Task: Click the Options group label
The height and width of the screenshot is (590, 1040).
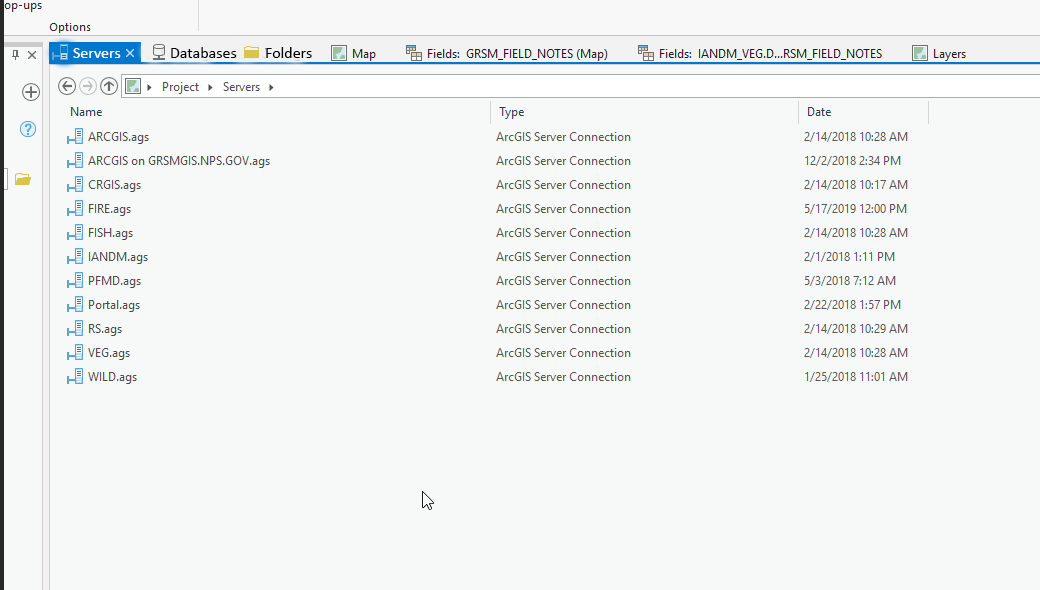Action: (x=70, y=27)
